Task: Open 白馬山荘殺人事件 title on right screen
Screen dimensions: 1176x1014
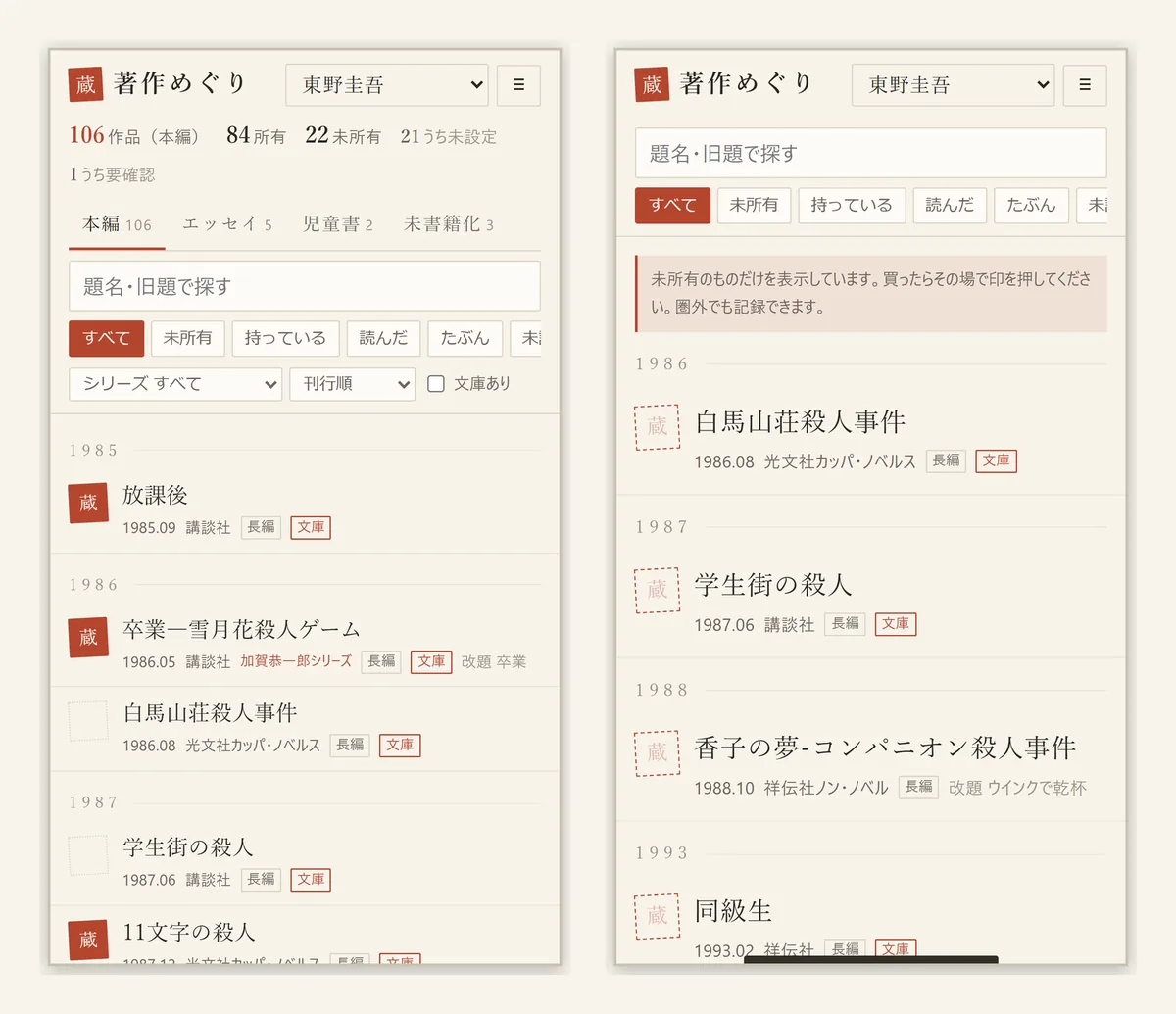Action: pyautogui.click(x=800, y=422)
